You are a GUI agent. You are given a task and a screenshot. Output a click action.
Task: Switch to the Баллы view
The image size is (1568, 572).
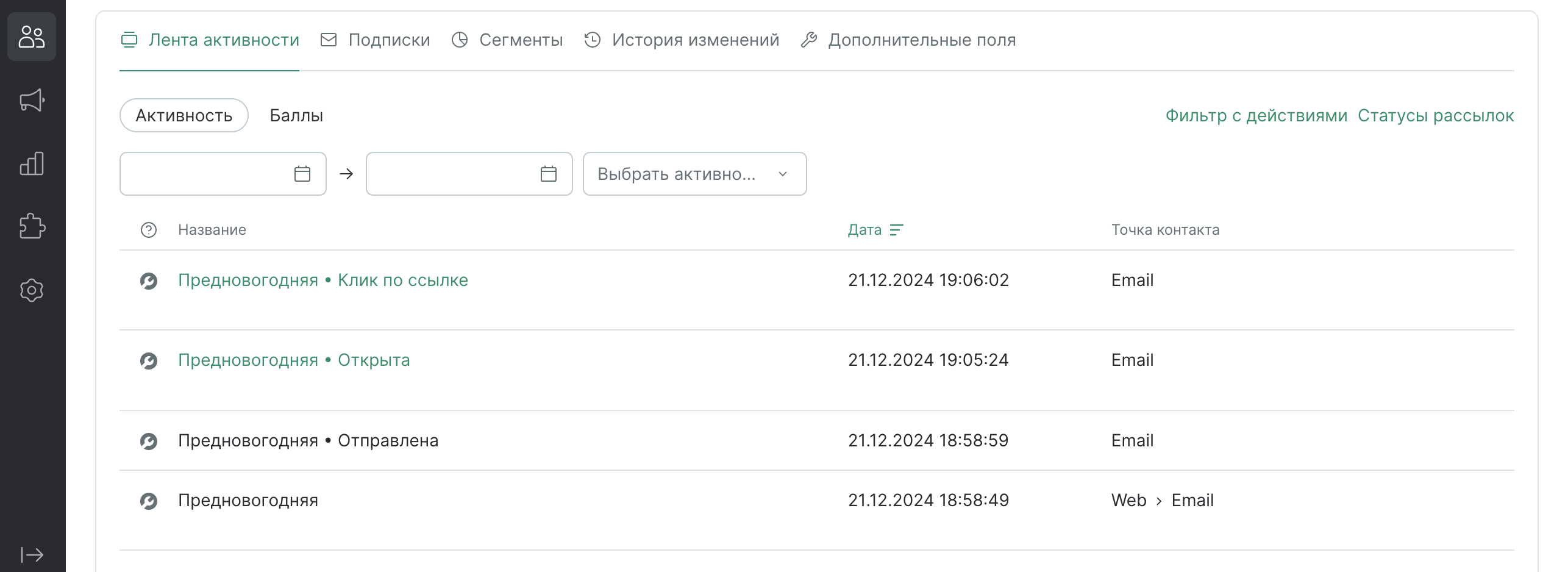[296, 115]
